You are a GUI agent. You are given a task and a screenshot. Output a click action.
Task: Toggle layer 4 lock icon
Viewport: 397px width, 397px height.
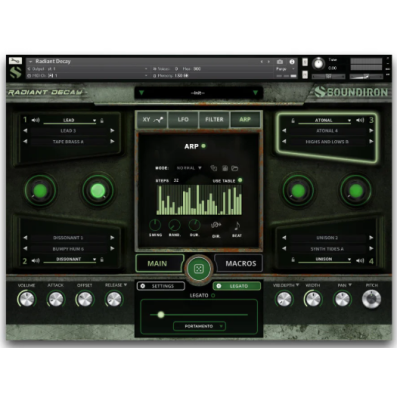pos(293,260)
